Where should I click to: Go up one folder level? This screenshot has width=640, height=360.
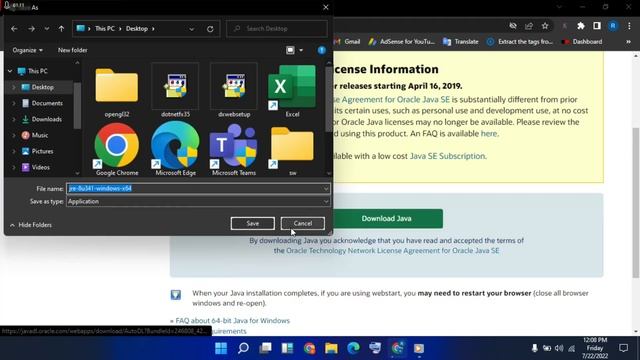pyautogui.click(x=61, y=29)
